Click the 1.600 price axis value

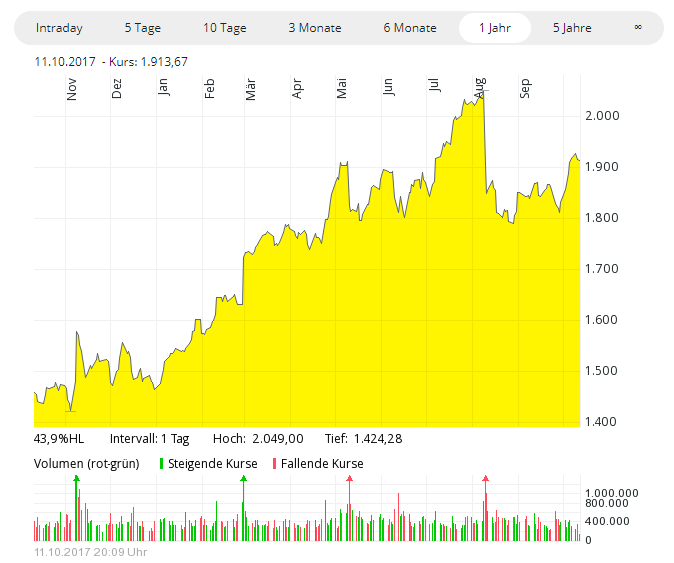point(601,320)
